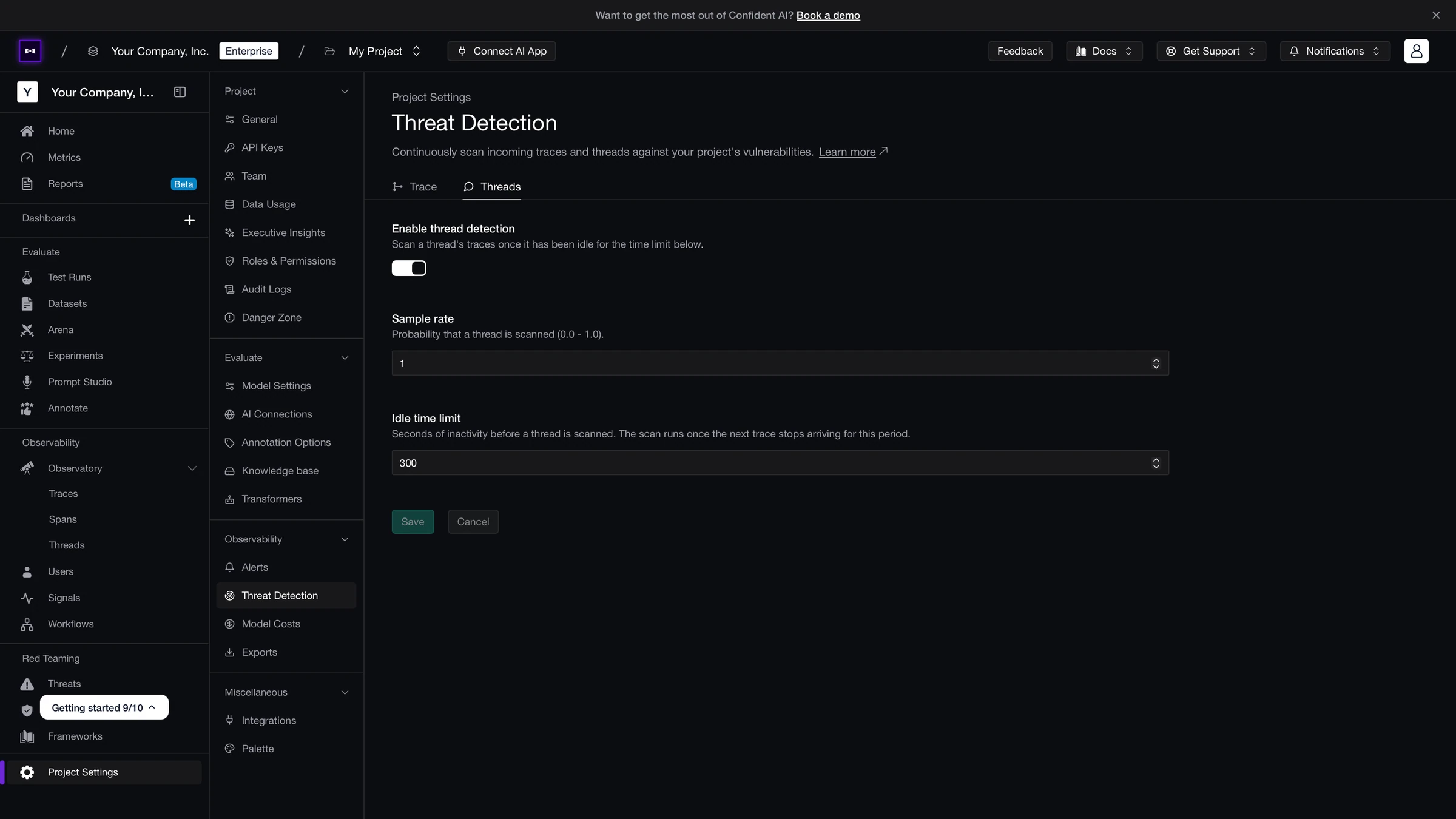Switch to the Trace tab
Screen dimensions: 1456x819
click(415, 187)
